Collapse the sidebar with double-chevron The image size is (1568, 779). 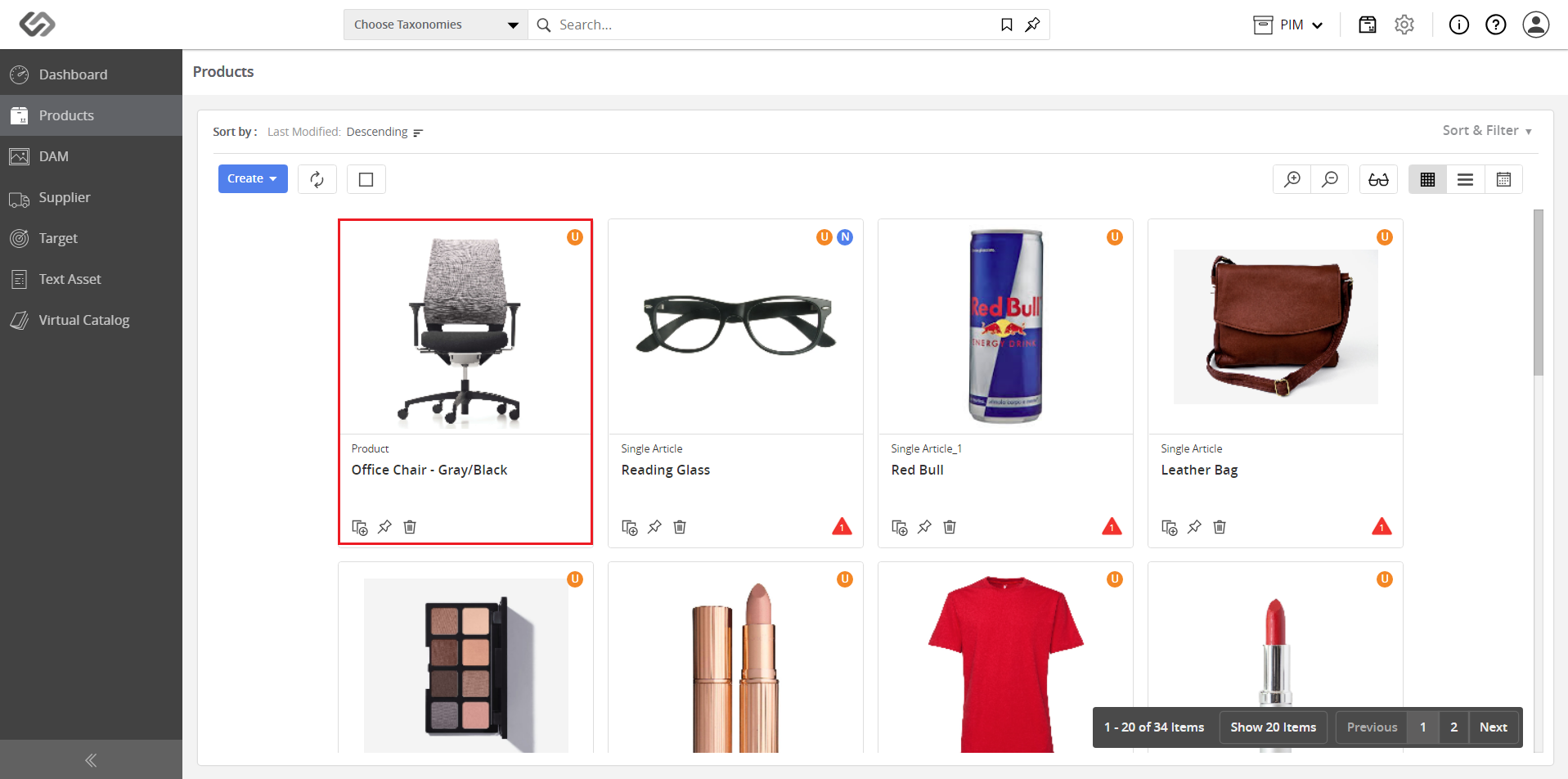point(91,760)
